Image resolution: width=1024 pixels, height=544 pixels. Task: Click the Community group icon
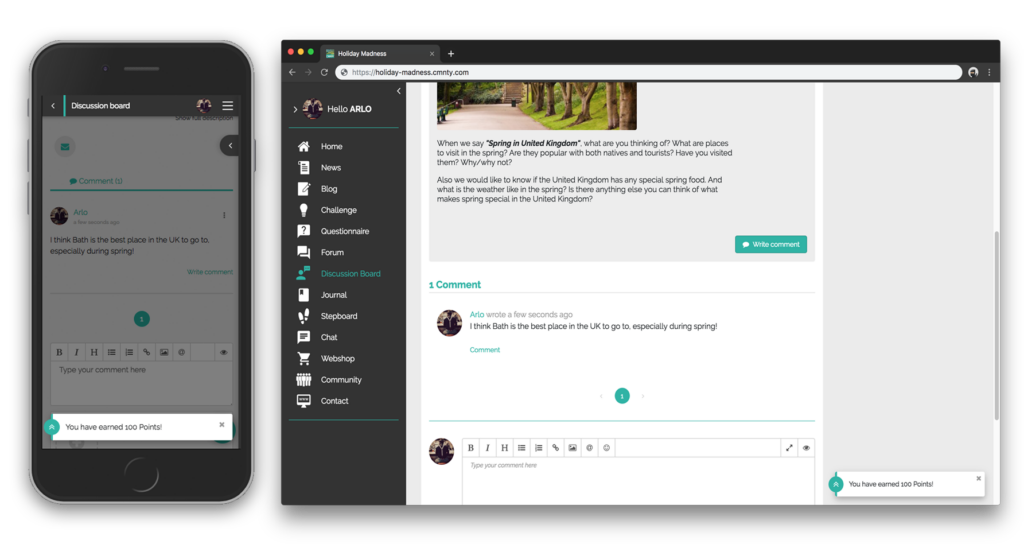click(304, 379)
